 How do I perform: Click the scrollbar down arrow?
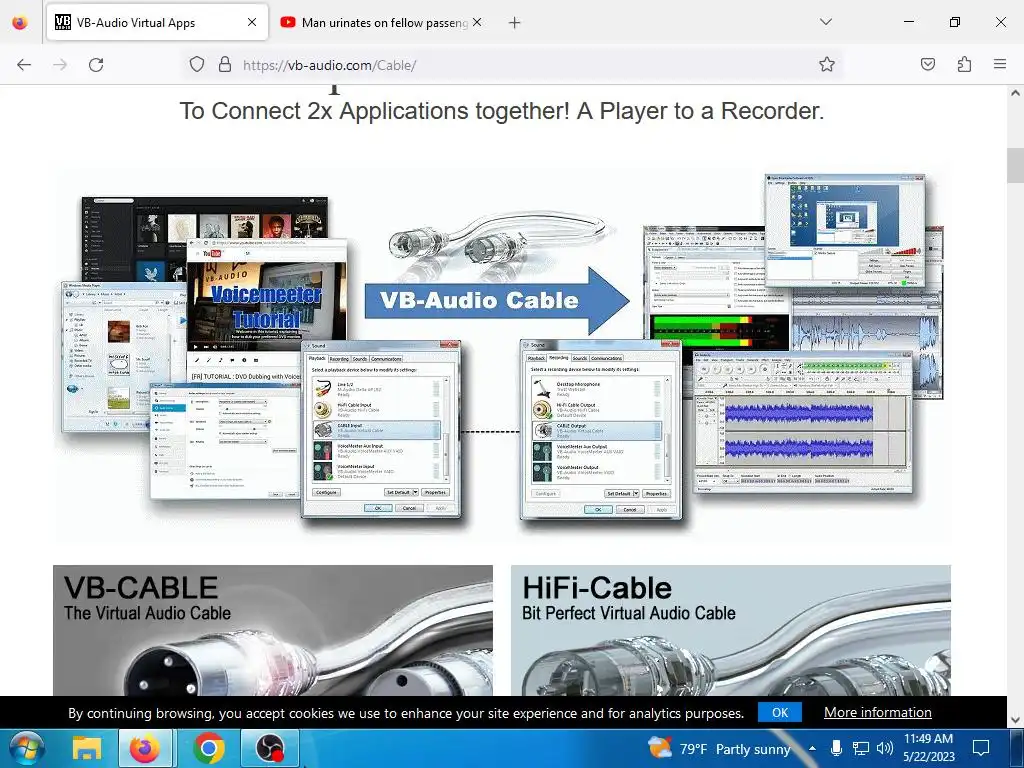click(x=1015, y=720)
